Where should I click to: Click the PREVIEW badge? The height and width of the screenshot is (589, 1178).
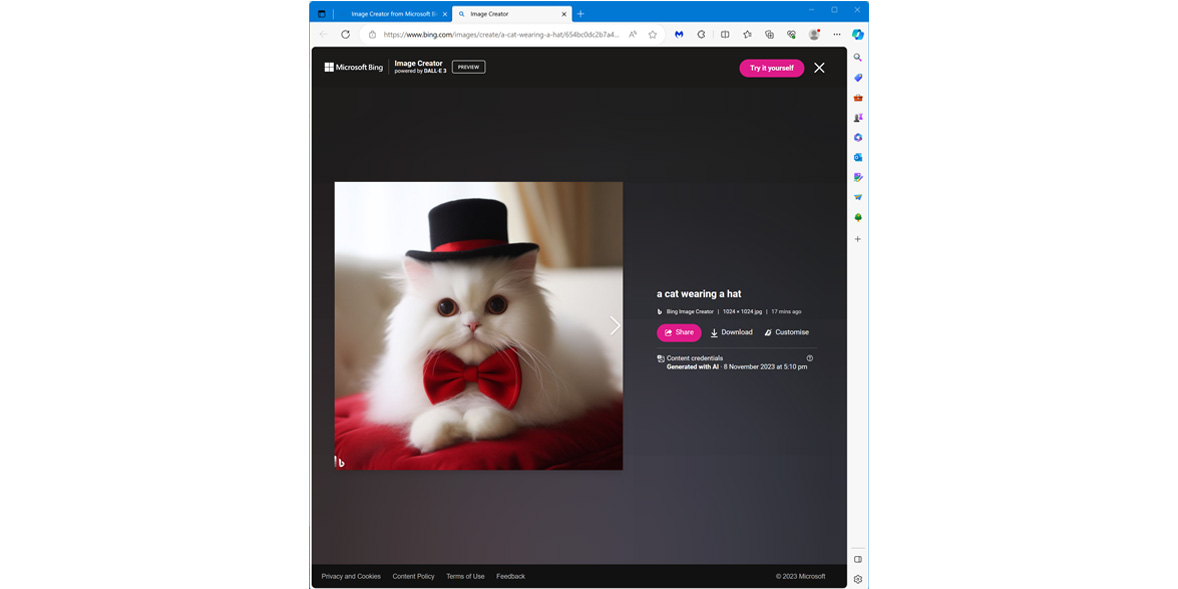469,67
